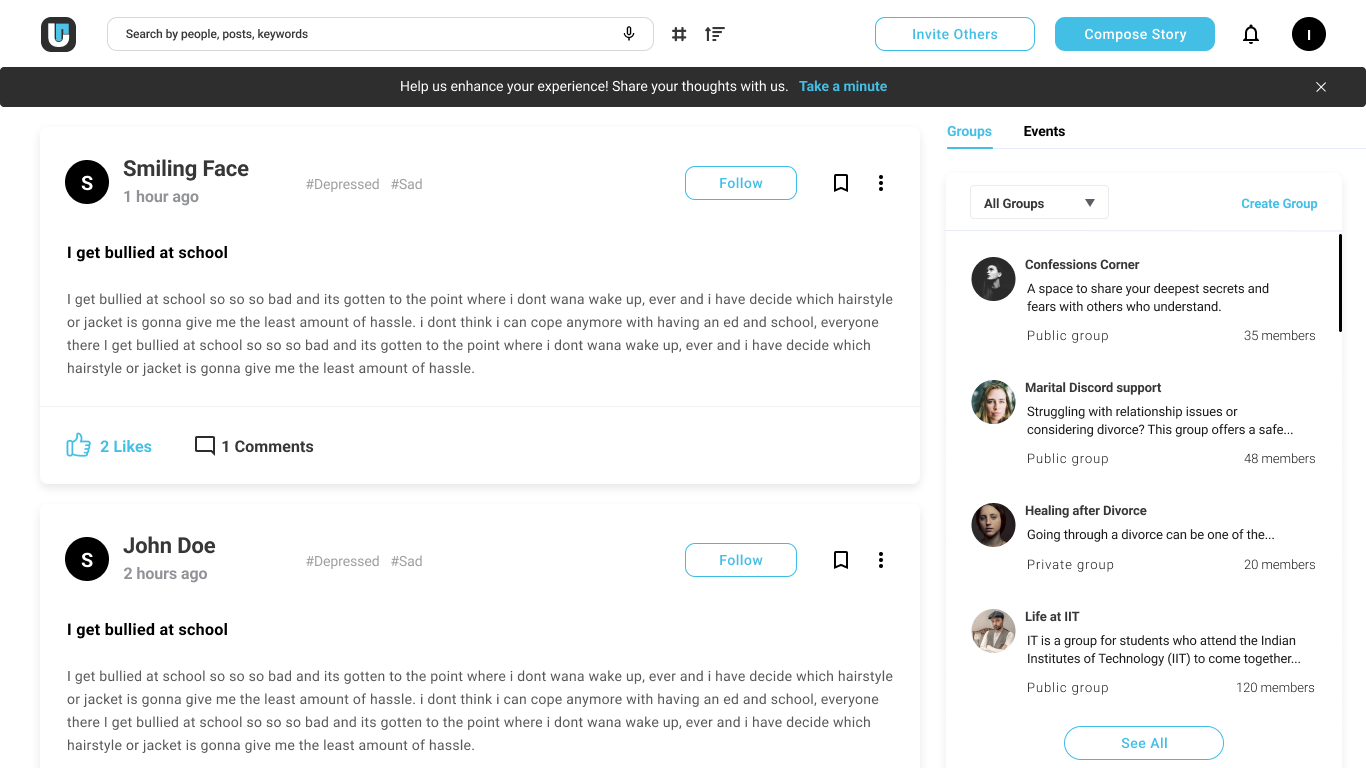
Task: Click the Take a minute link
Action: click(843, 86)
